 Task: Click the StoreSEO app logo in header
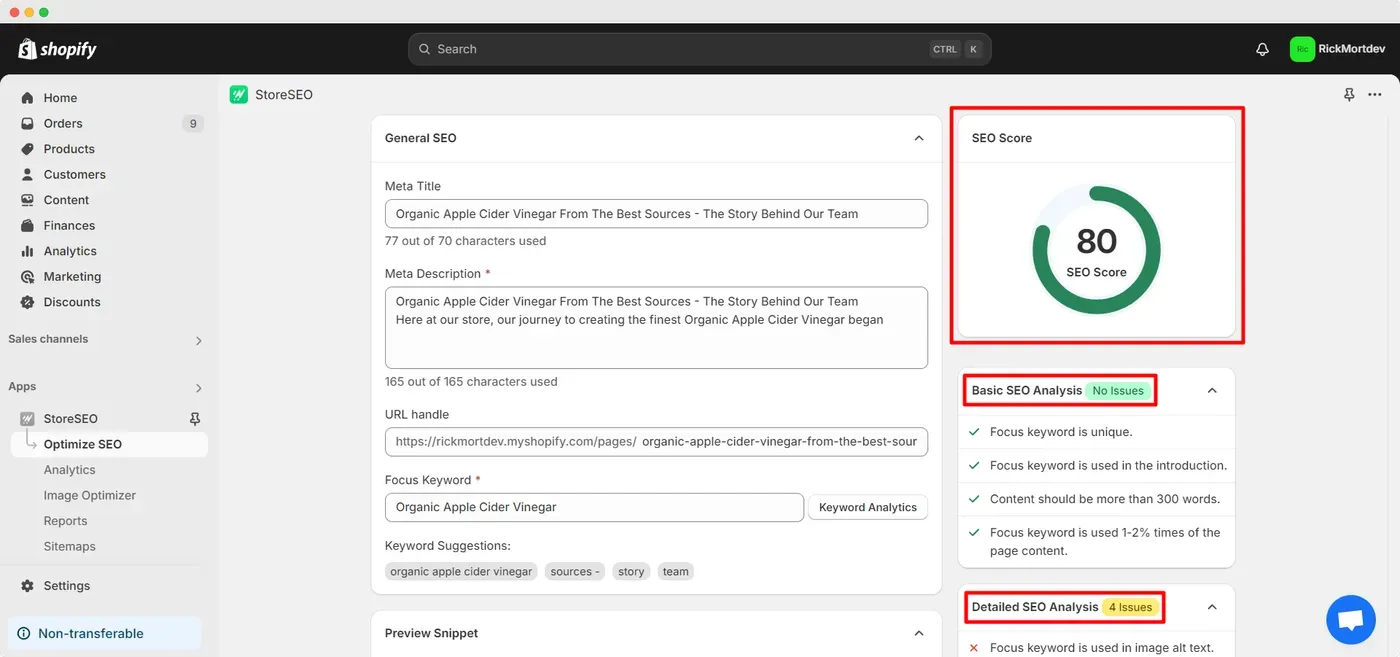[238, 95]
